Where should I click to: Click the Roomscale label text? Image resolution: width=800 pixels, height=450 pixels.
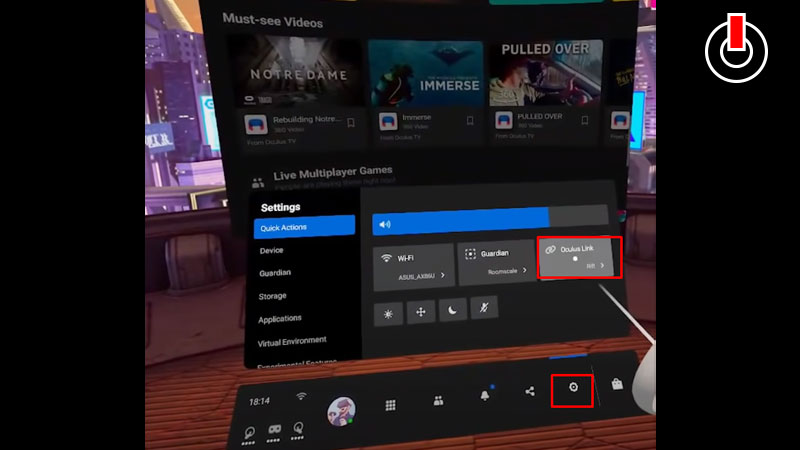pos(503,271)
